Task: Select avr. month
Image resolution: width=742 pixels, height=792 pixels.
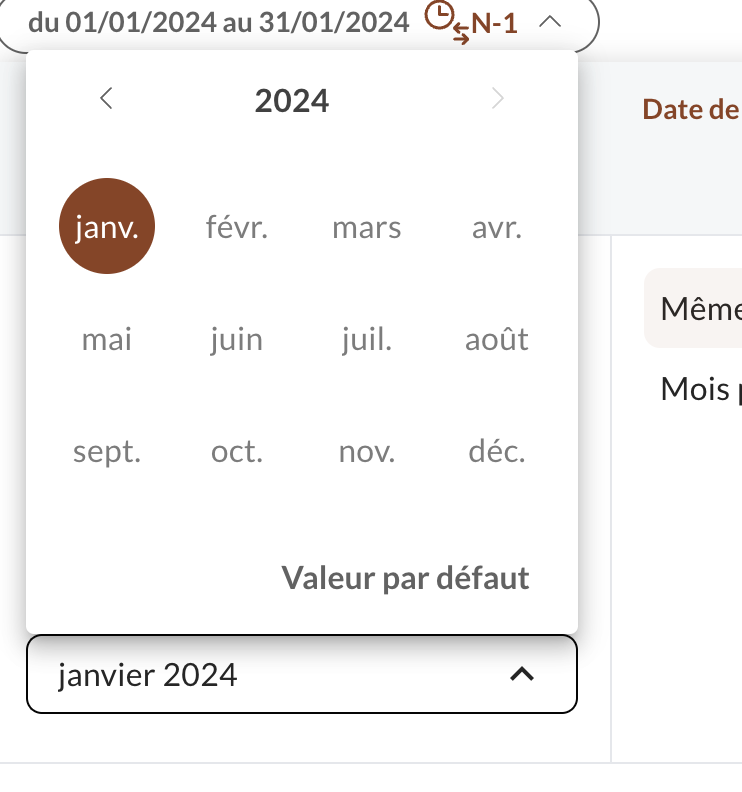Action: [497, 228]
